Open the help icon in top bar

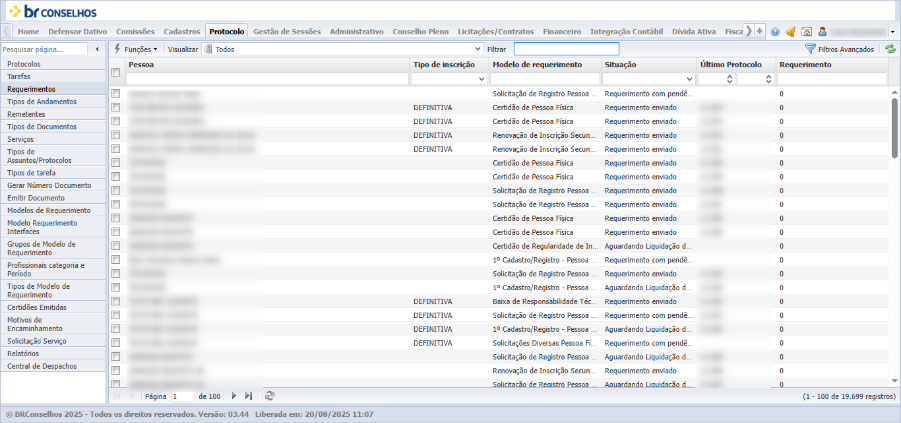point(775,32)
